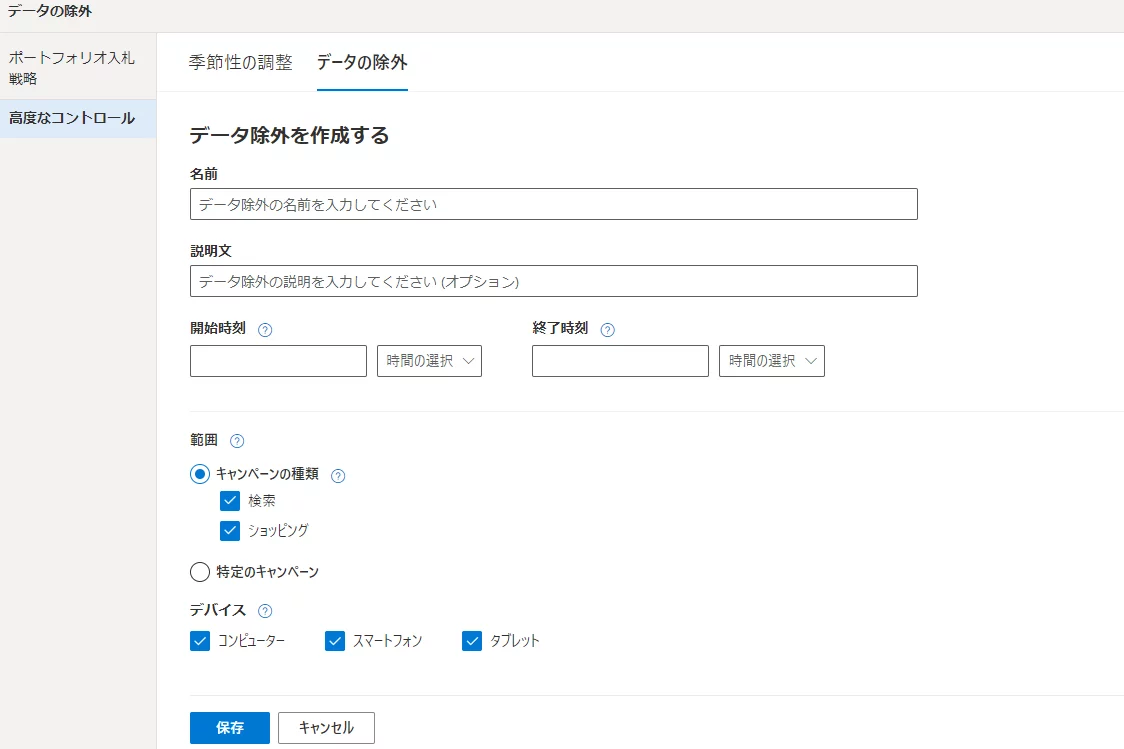
Task: Open the help tooltip beside 範囲
Action: point(237,441)
